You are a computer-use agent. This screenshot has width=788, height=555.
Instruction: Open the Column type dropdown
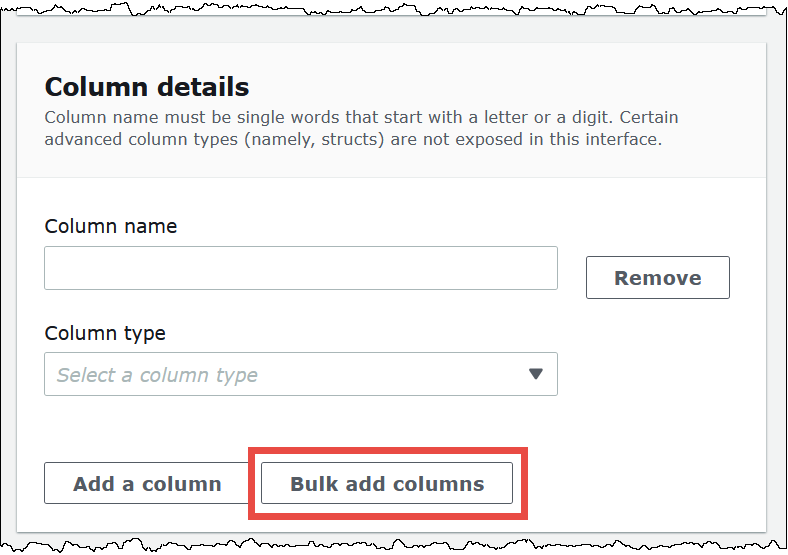(x=300, y=374)
